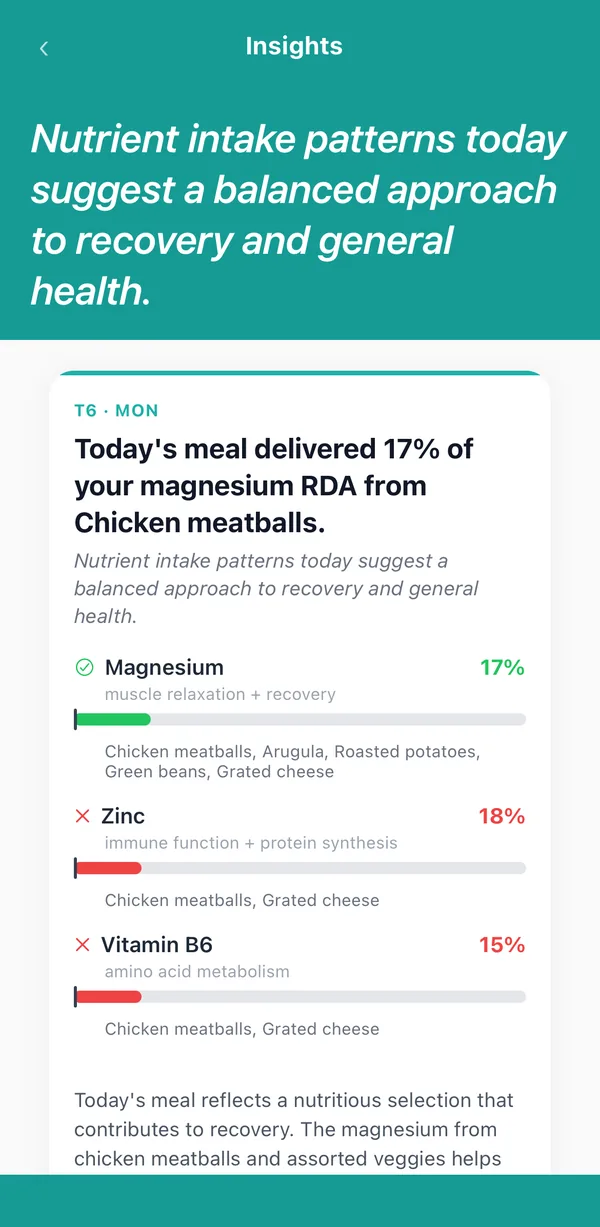Click the Vitamin B6 nutrient name
The image size is (600, 1227).
coord(157,945)
